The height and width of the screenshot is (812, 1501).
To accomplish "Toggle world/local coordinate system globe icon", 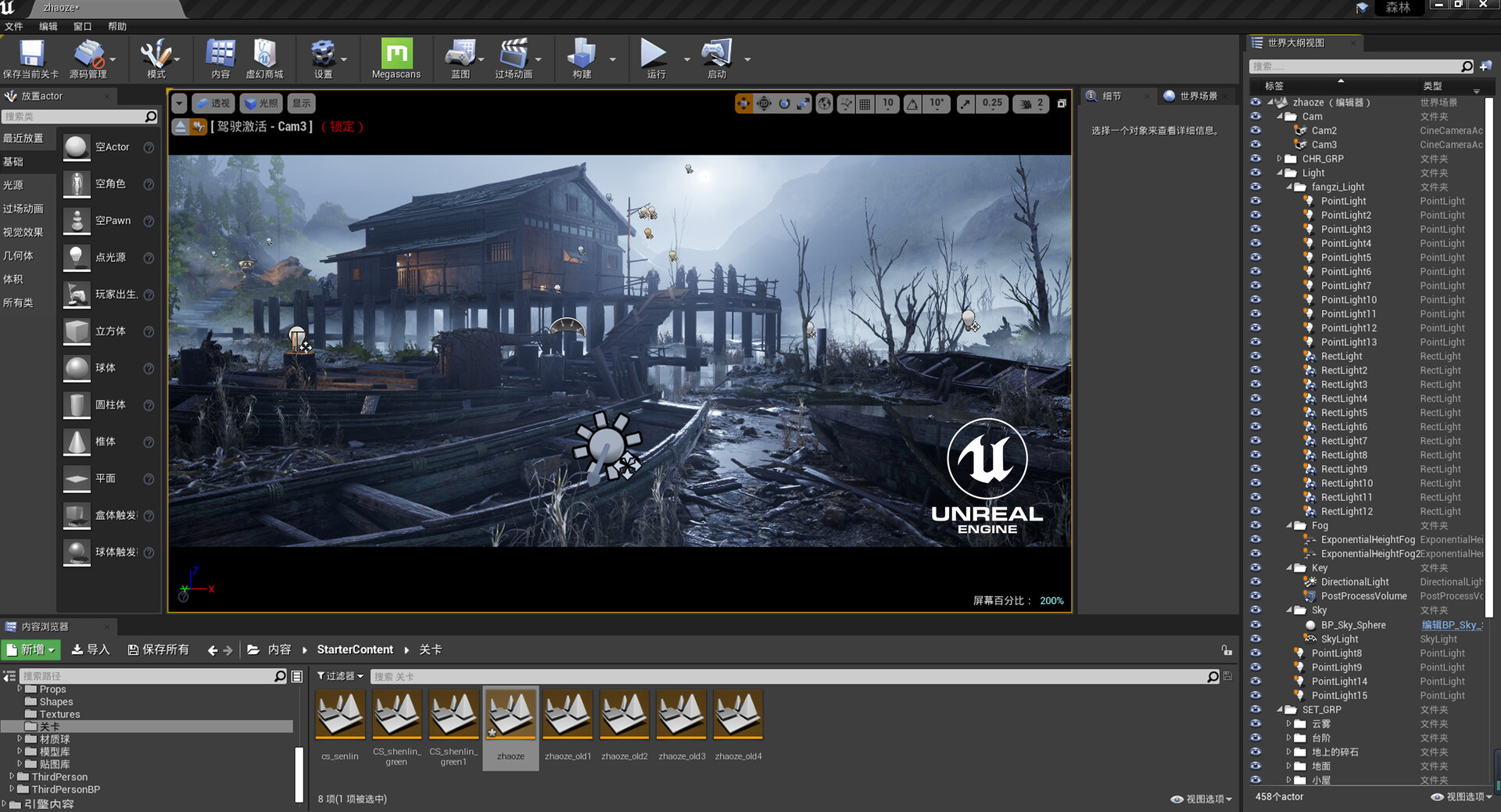I will (824, 103).
